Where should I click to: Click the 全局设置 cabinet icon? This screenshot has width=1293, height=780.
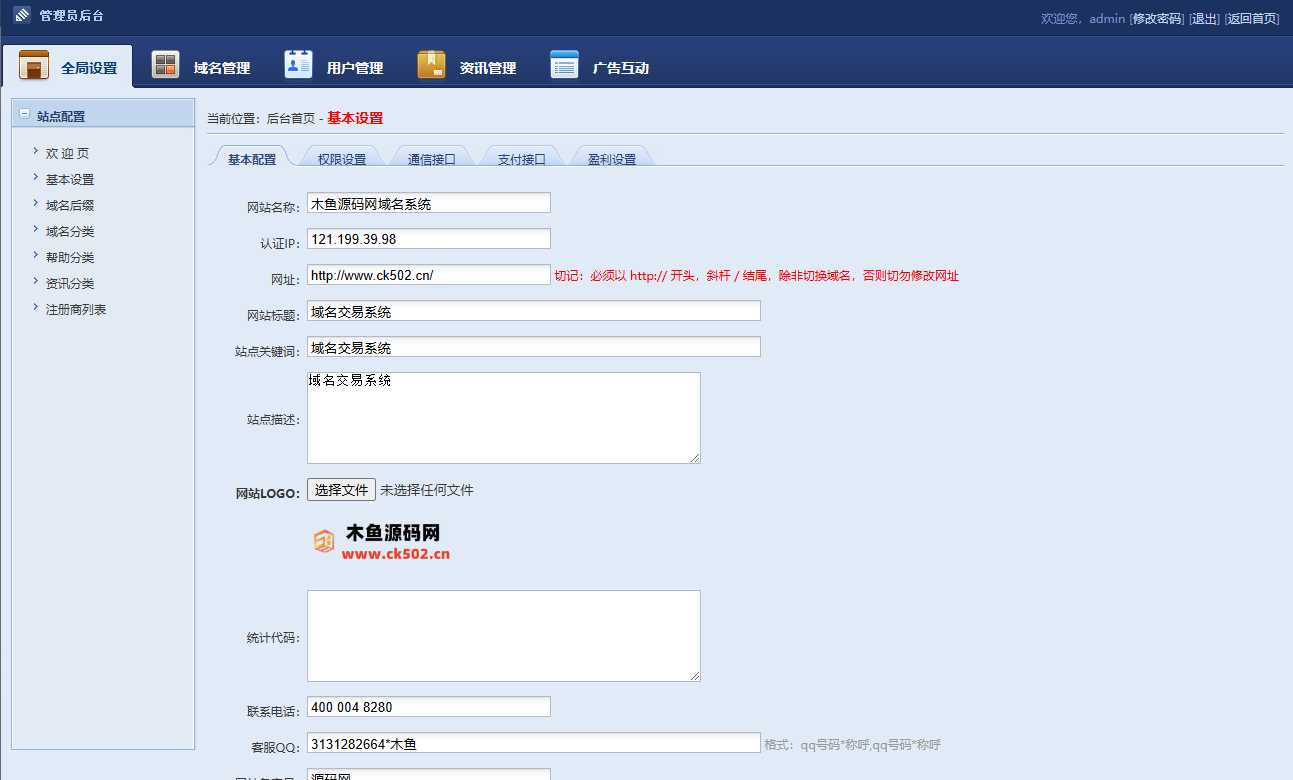pyautogui.click(x=34, y=65)
